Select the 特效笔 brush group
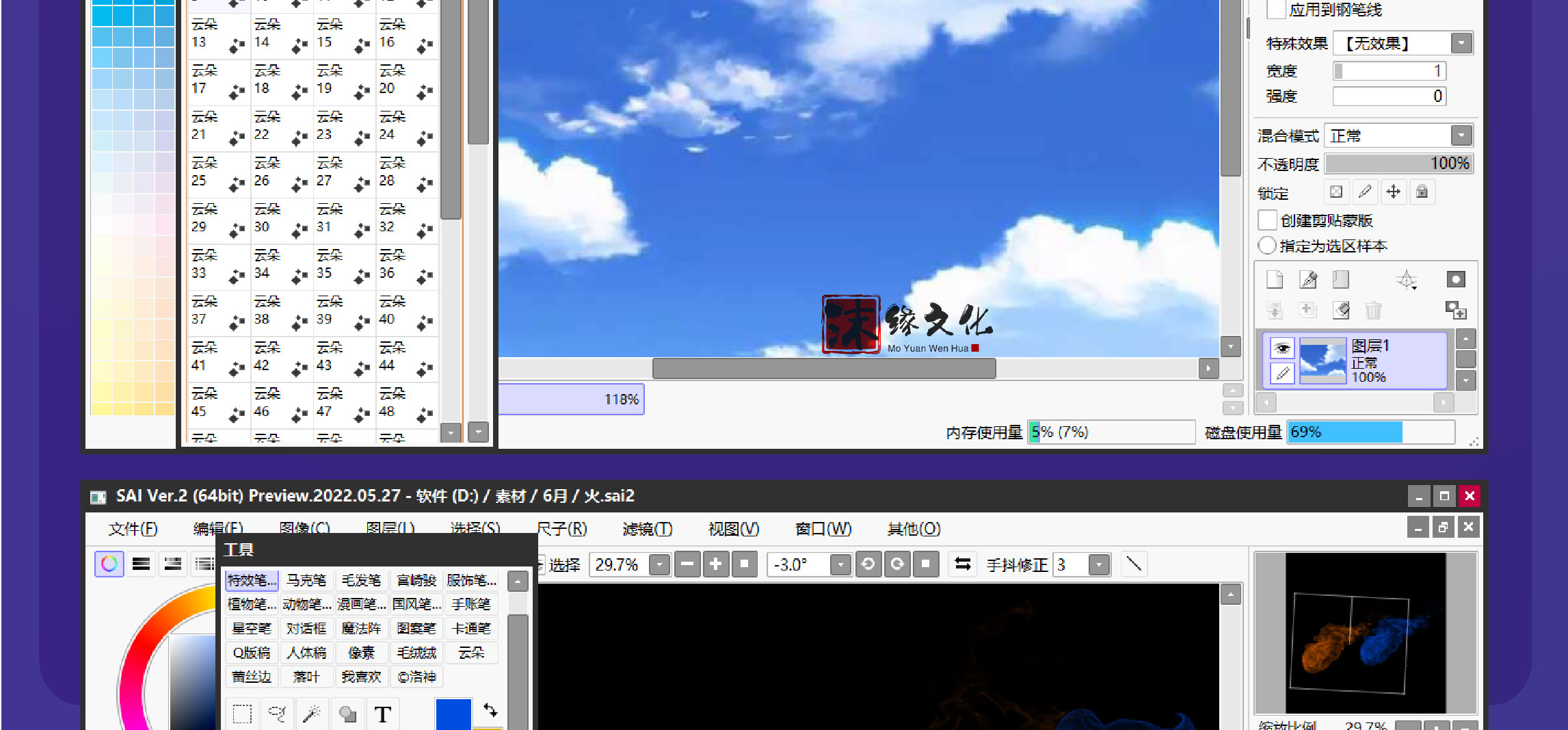Image resolution: width=1568 pixels, height=730 pixels. coord(252,580)
